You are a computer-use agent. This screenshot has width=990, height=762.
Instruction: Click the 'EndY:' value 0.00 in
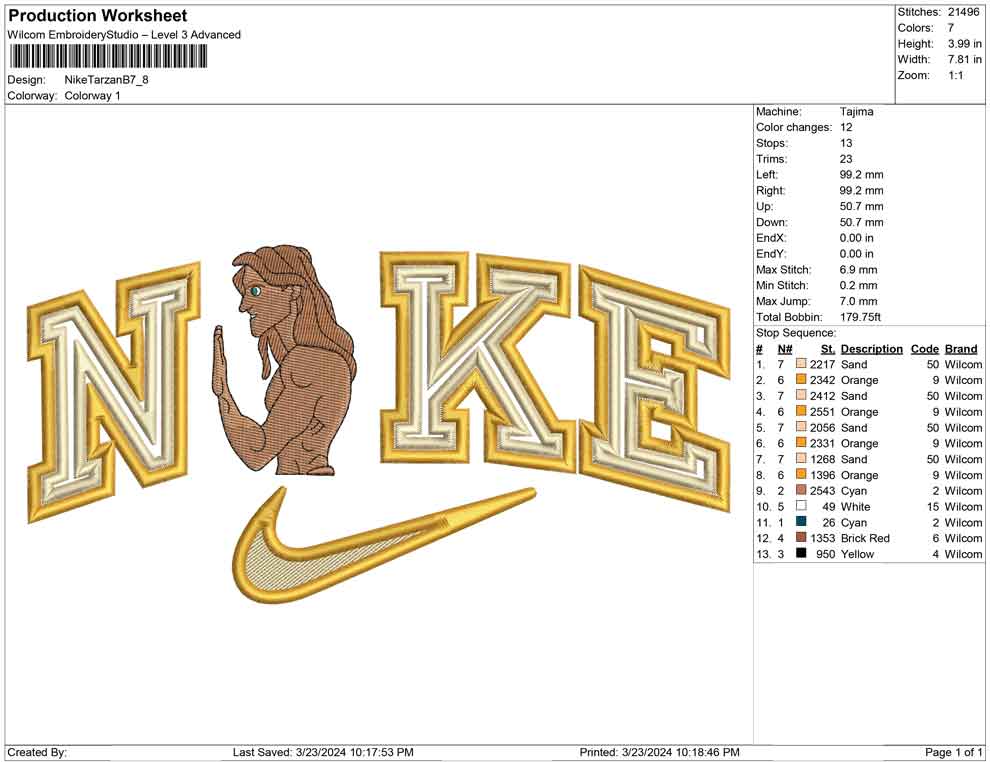857,253
